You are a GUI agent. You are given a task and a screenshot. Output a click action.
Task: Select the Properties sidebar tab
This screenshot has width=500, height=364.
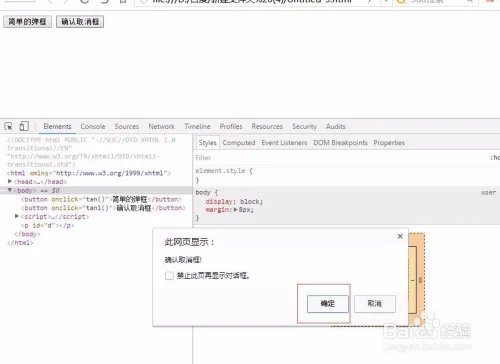coord(389,143)
